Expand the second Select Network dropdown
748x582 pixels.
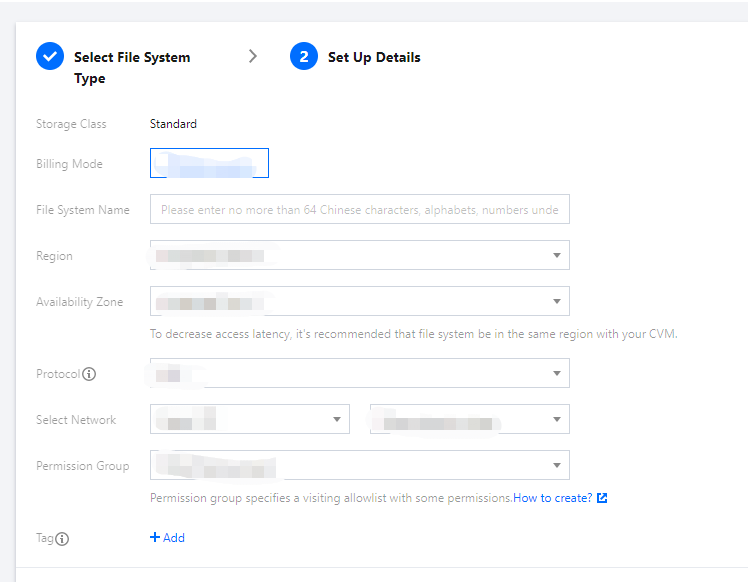(x=557, y=420)
